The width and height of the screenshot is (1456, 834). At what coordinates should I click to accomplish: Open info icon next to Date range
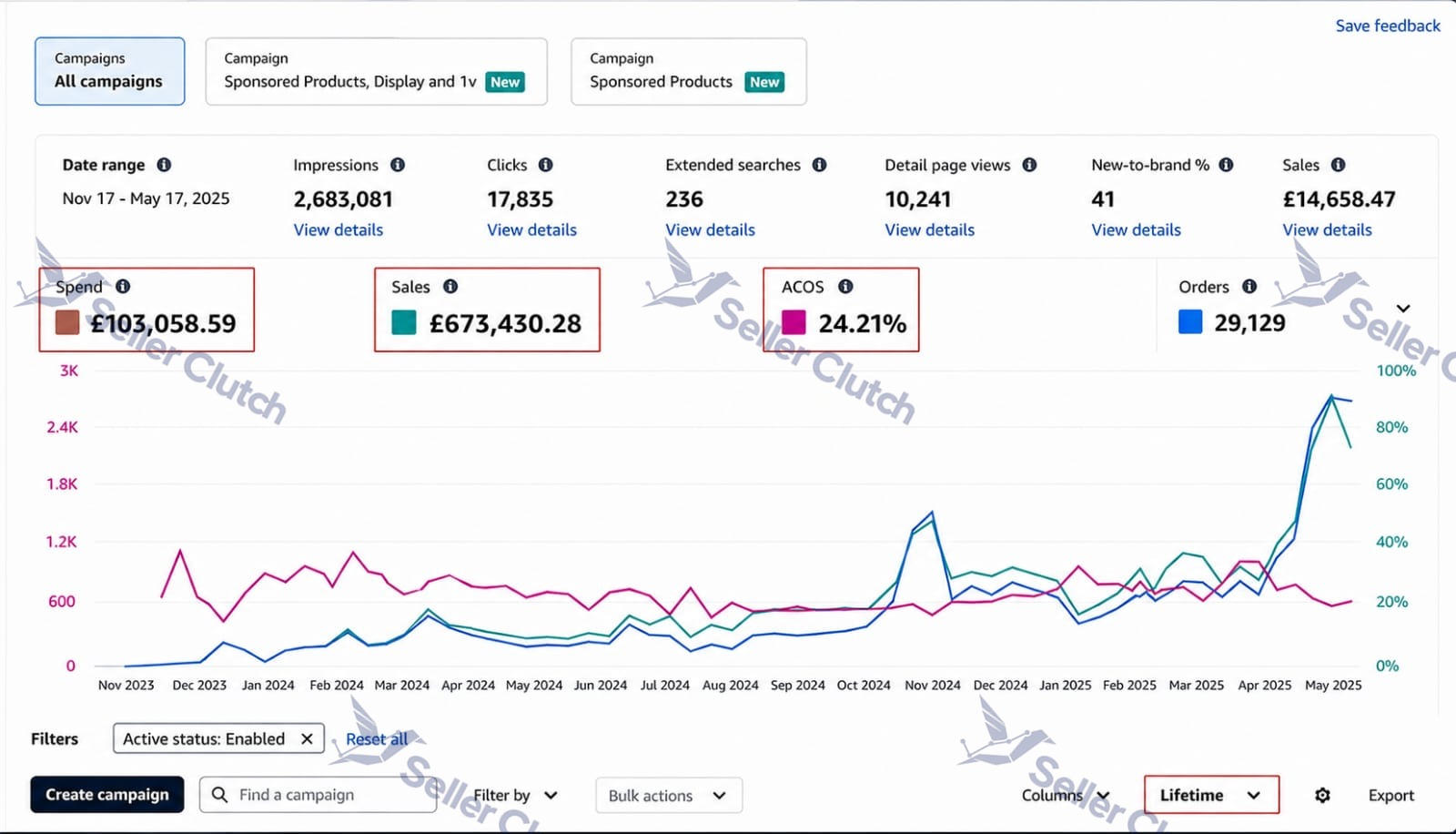click(164, 165)
